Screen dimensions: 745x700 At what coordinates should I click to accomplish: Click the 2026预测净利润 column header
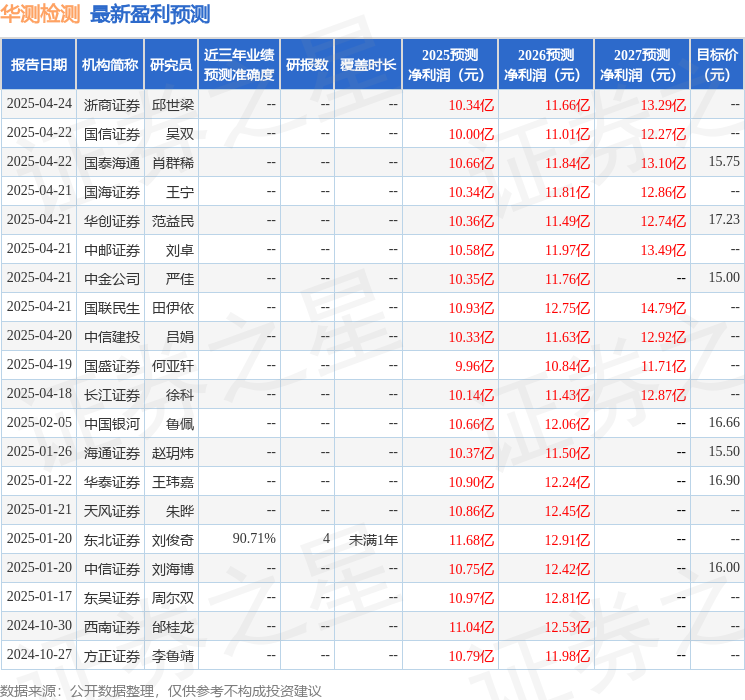tap(546, 64)
